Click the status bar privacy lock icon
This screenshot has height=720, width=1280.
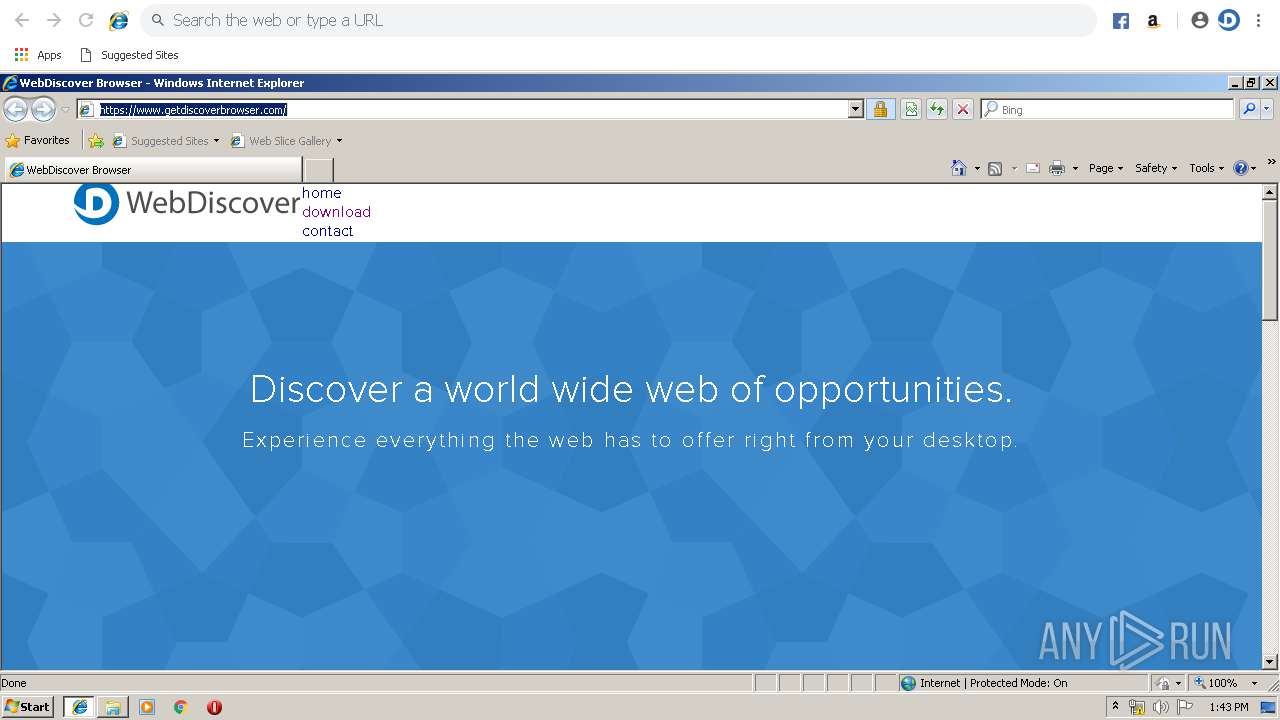pyautogui.click(x=1163, y=683)
